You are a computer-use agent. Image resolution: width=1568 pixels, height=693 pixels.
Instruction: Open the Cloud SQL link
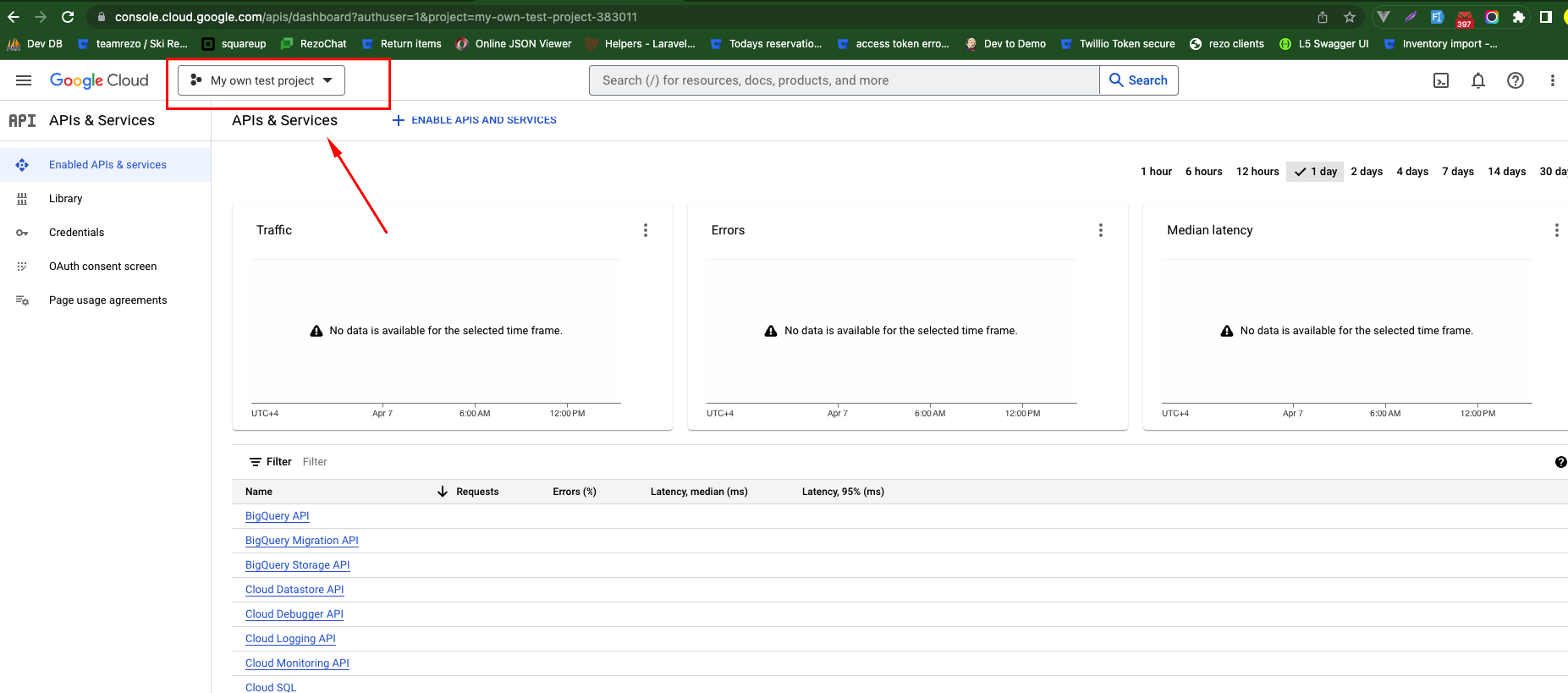pos(271,687)
